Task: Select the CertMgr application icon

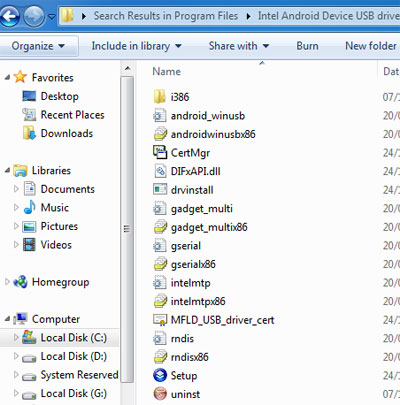Action: (160, 152)
